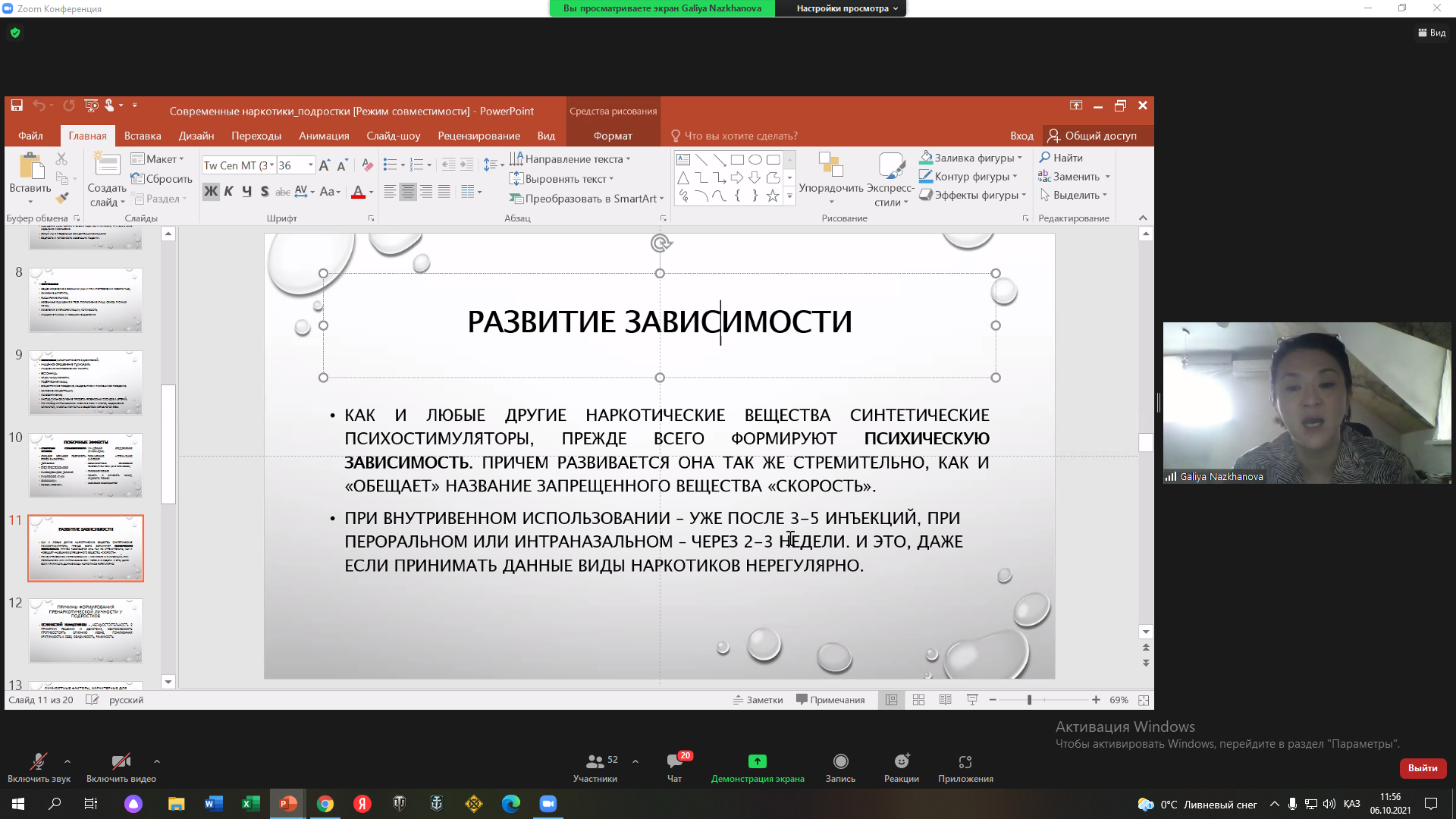The height and width of the screenshot is (819, 1456).
Task: Click the red Выйти button
Action: coord(1422,768)
